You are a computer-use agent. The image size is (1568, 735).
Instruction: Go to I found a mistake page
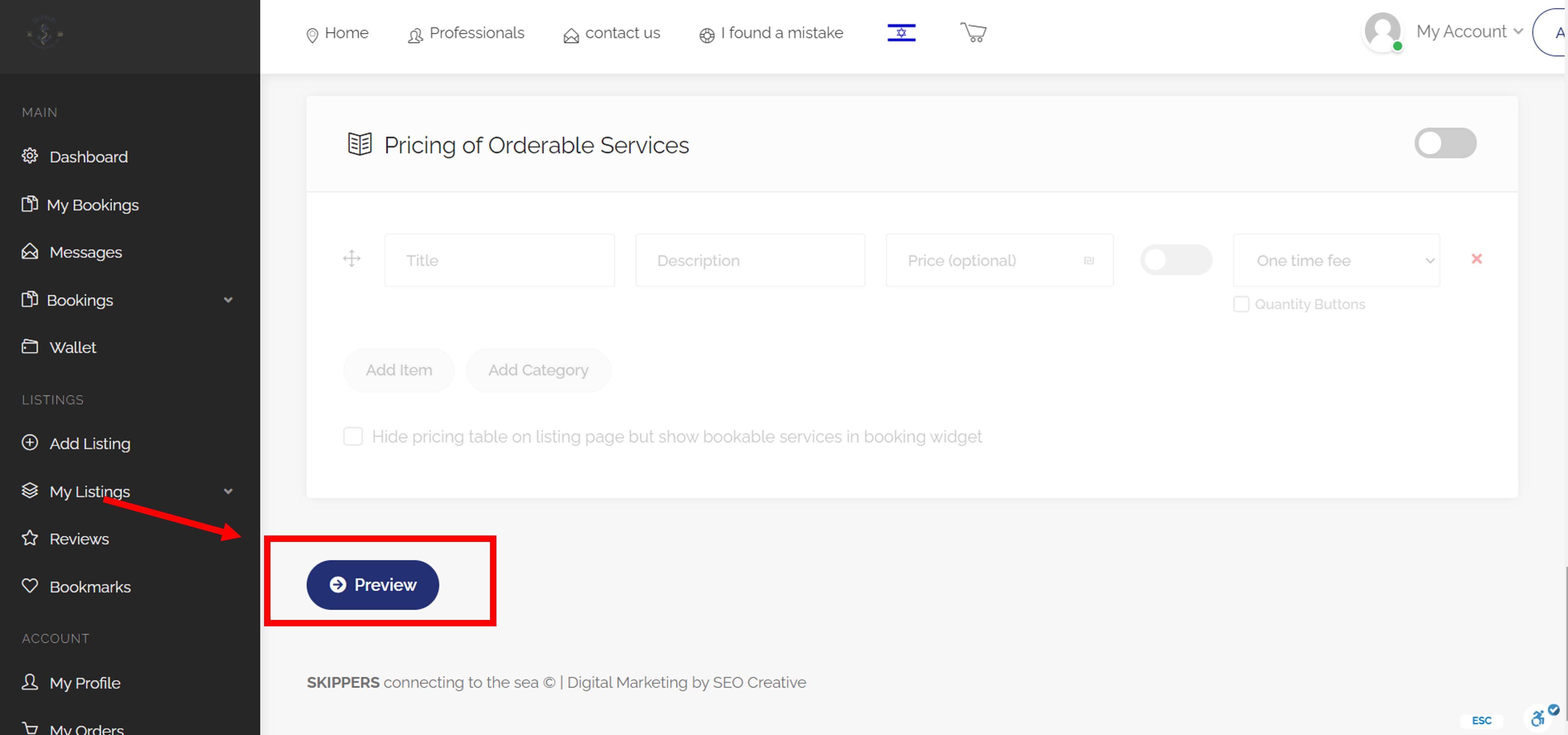point(770,33)
